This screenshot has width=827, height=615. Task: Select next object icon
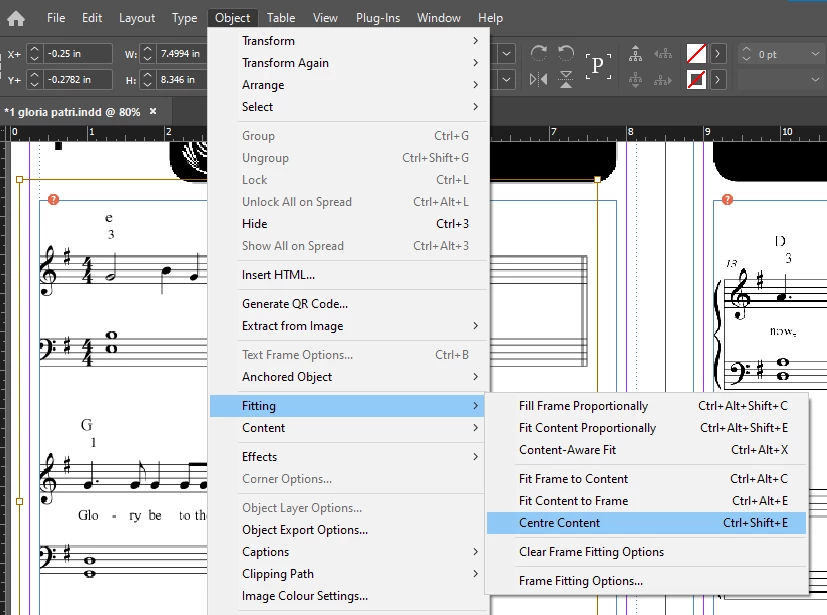click(x=663, y=80)
